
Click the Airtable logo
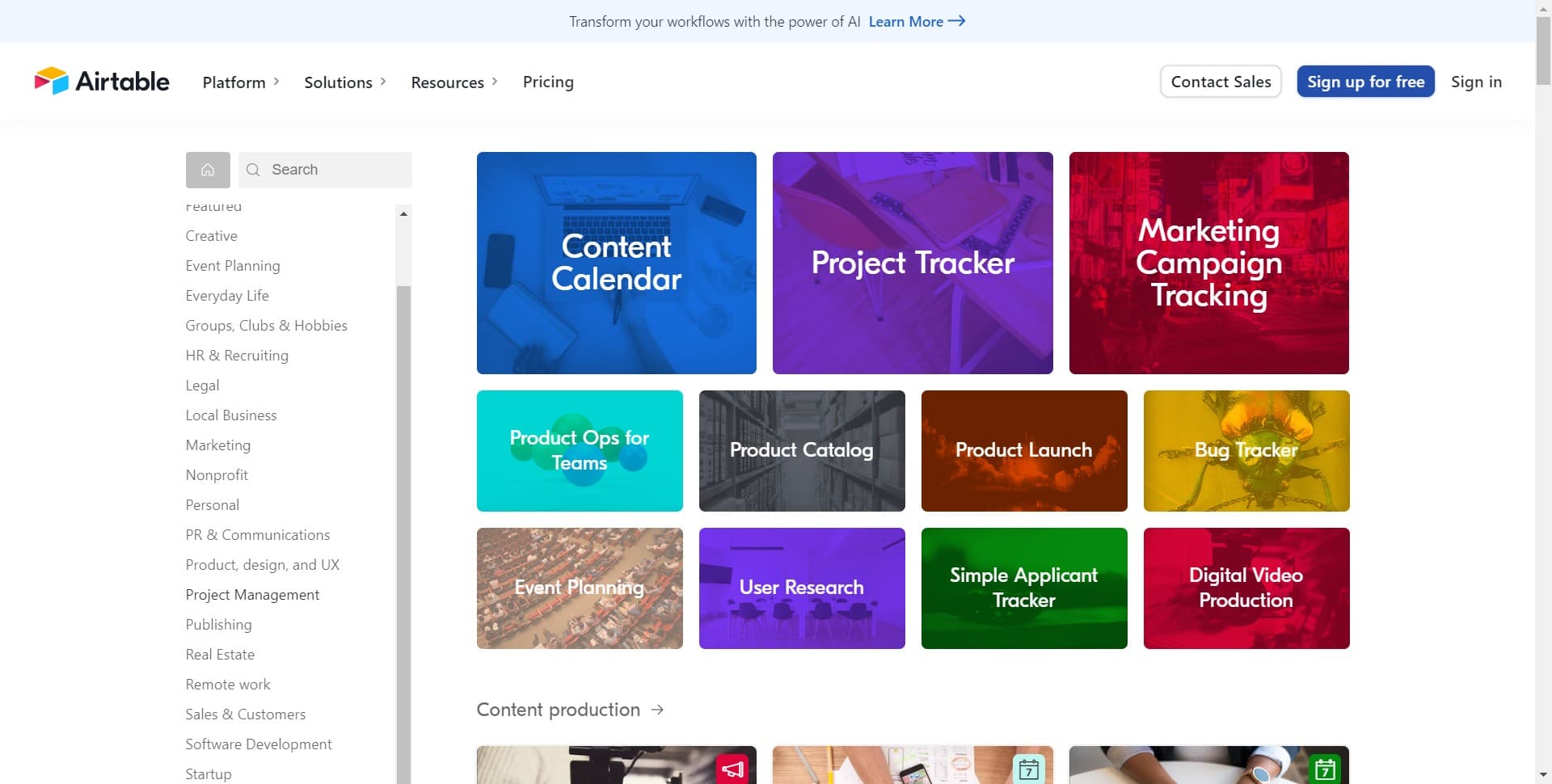click(101, 81)
